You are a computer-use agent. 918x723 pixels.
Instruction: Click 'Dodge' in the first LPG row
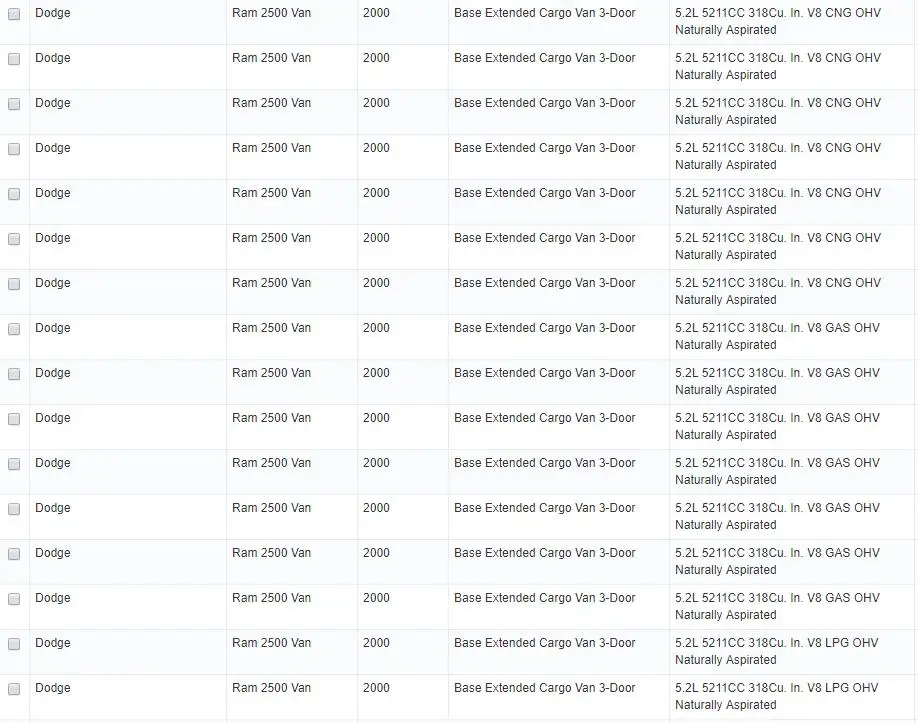click(53, 643)
